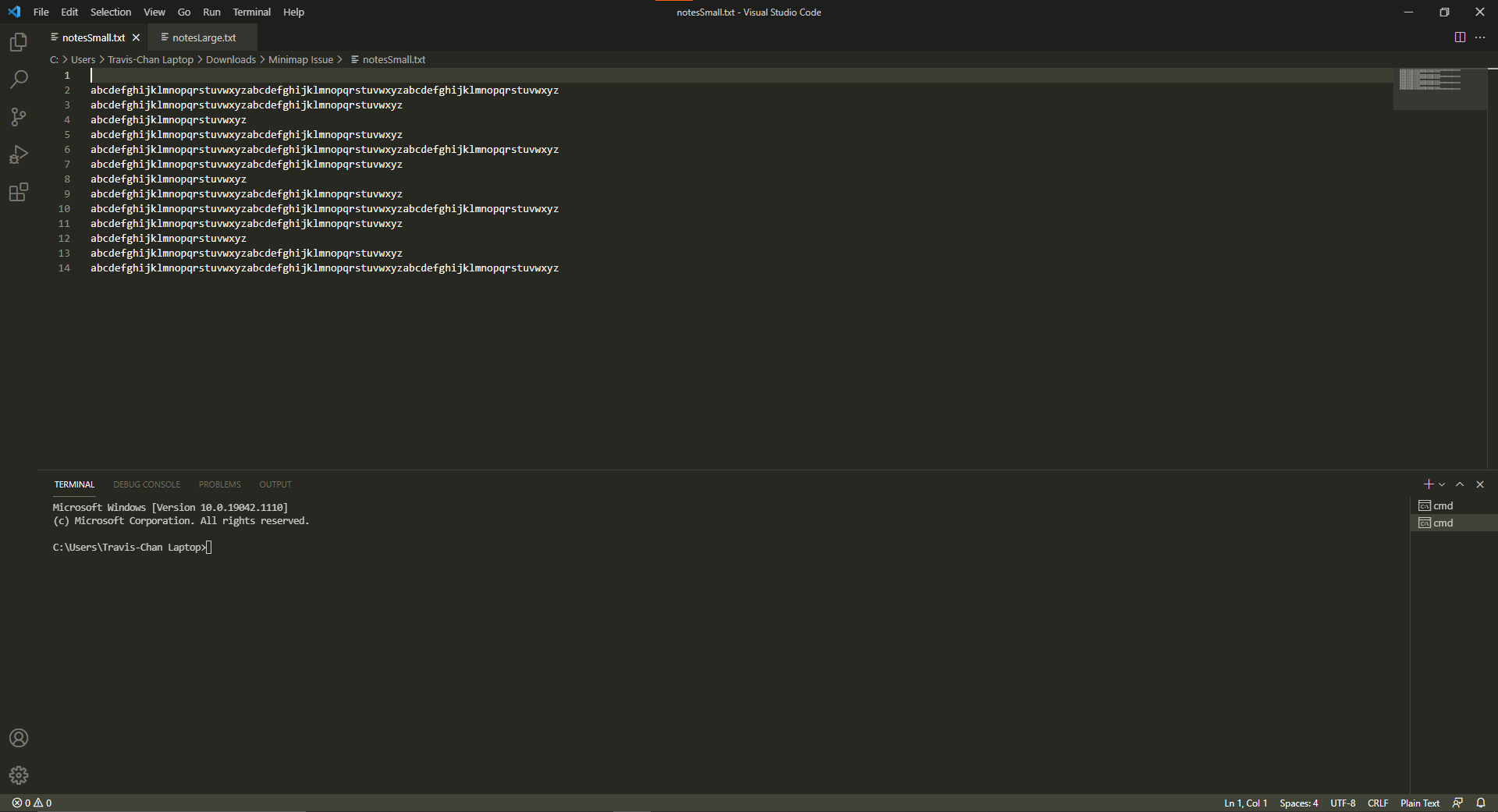Image resolution: width=1498 pixels, height=812 pixels.
Task: Open the Source Control view
Action: pos(19,116)
